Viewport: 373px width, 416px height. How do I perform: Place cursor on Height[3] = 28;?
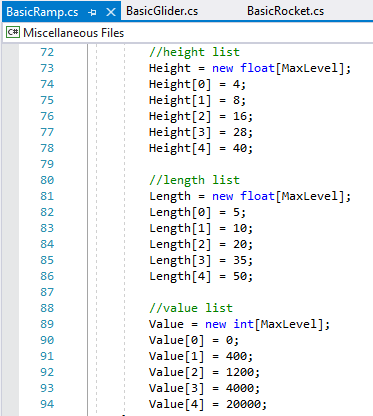click(x=201, y=132)
